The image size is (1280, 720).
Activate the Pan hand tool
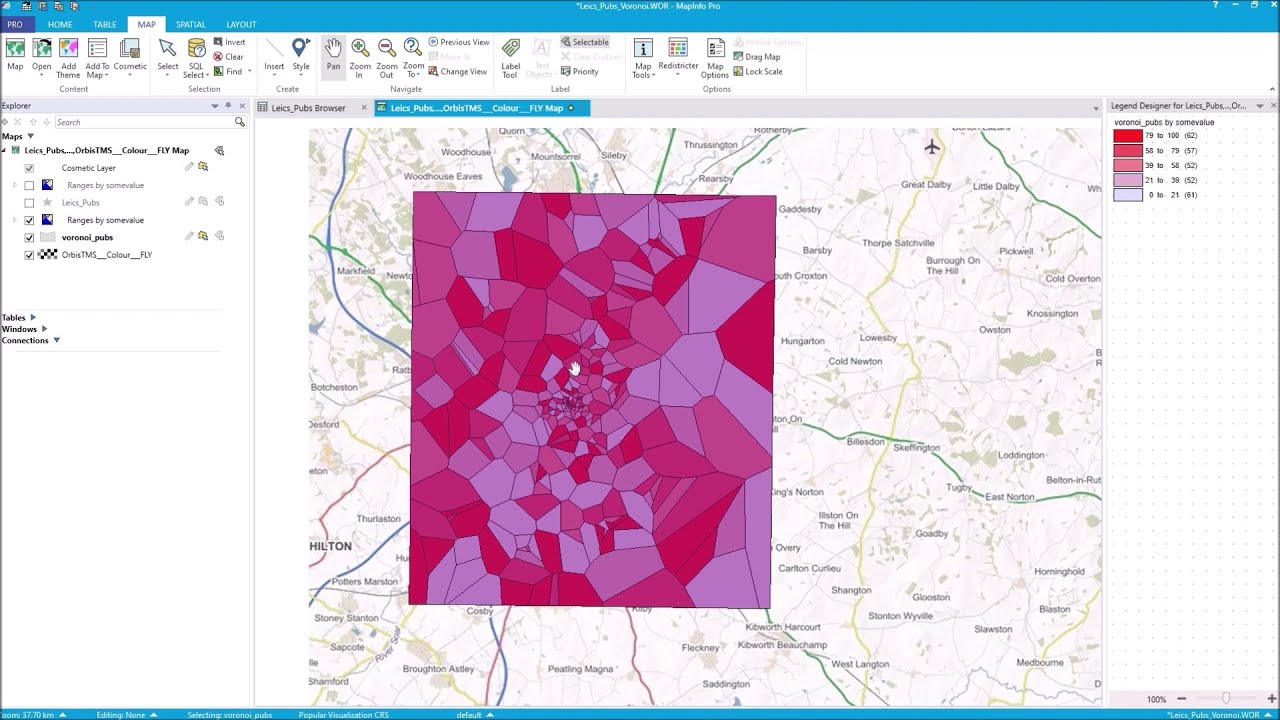(333, 55)
